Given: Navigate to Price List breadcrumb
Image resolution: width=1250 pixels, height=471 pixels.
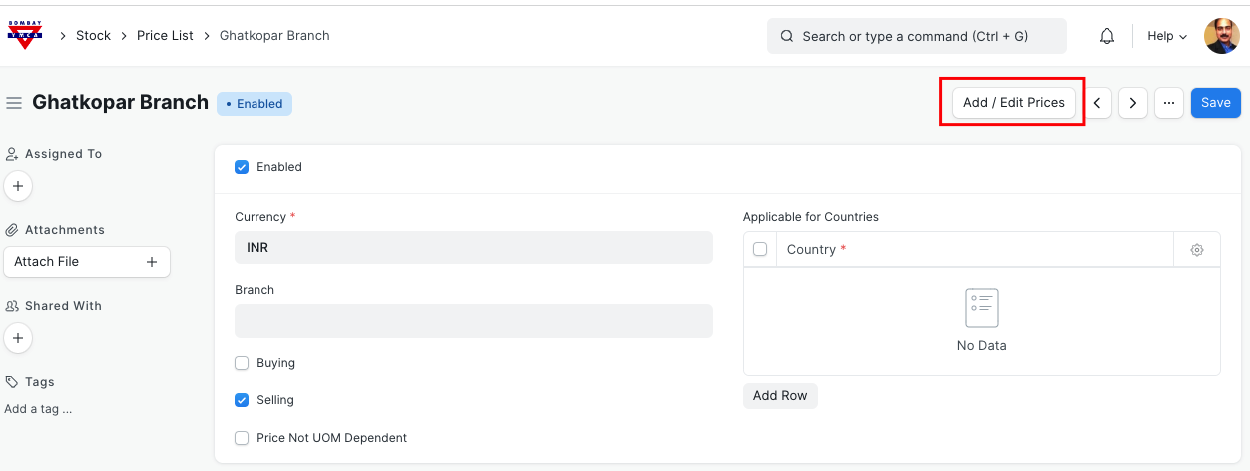Looking at the screenshot, I should click(165, 35).
